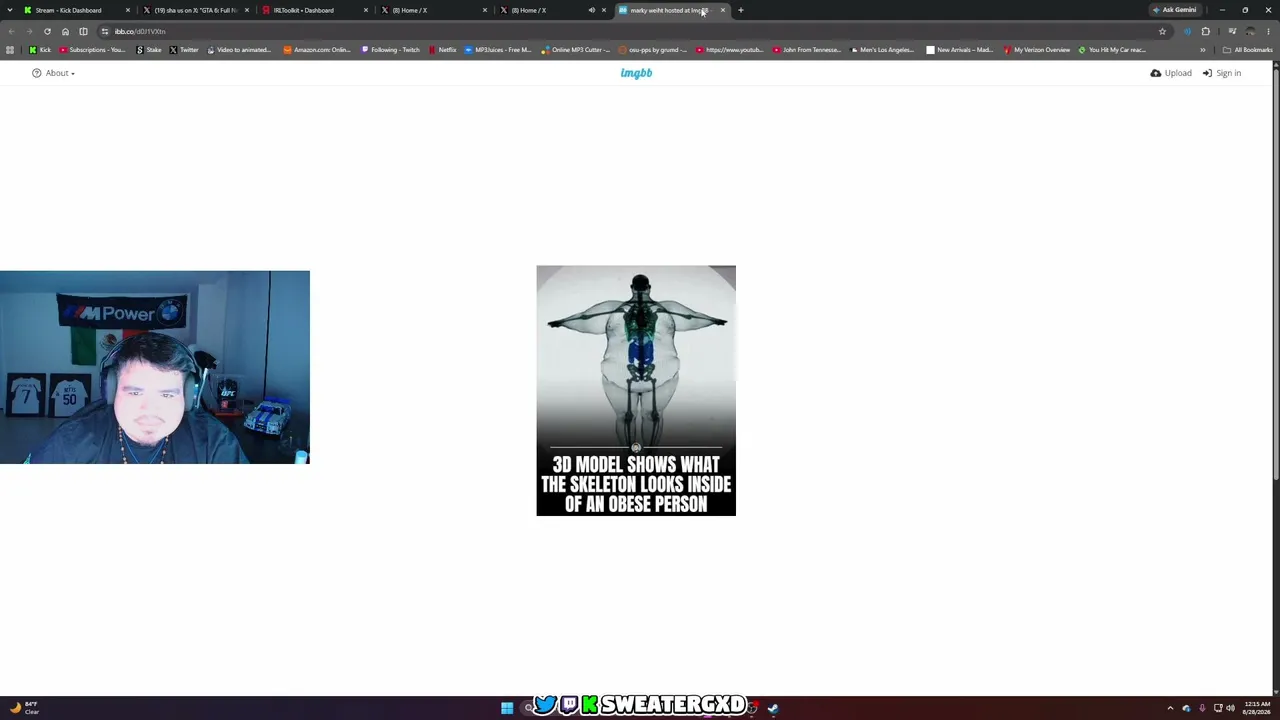The image size is (1280, 720).
Task: Close the Stream - Kick Dashboard tab
Action: (x=127, y=10)
